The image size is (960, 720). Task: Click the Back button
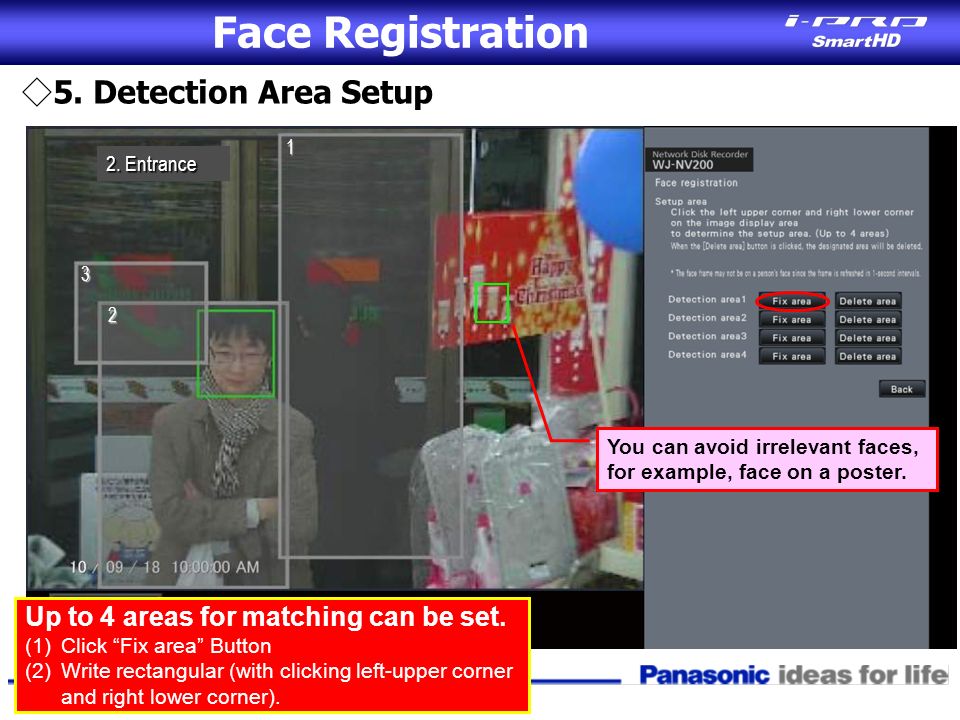(x=902, y=389)
